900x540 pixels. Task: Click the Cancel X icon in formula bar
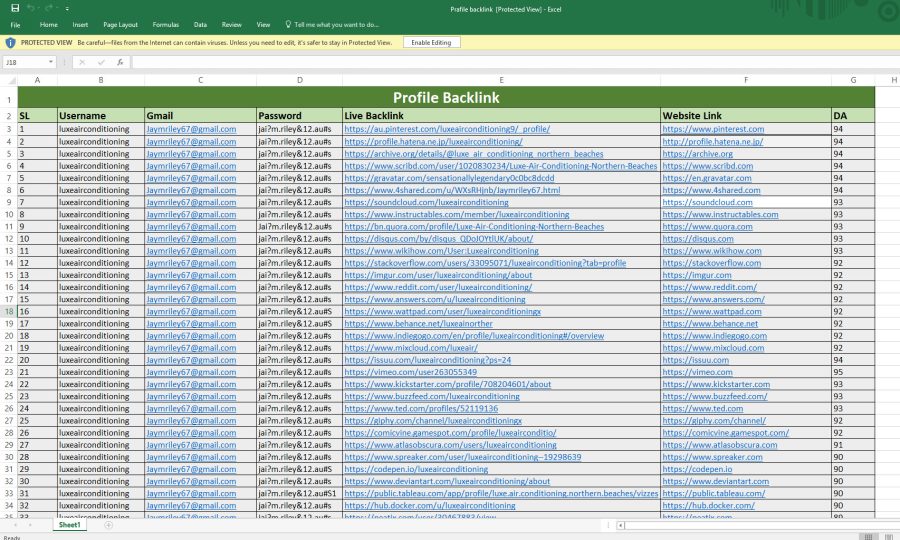82,62
